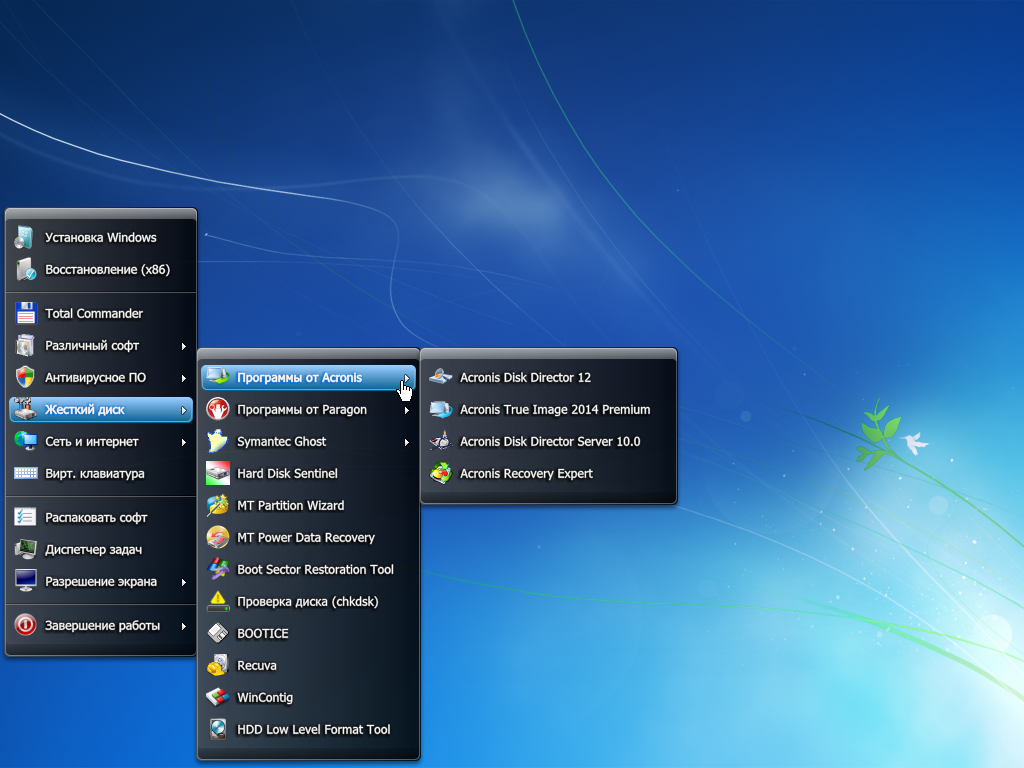Viewport: 1024px width, 768px height.
Task: Click the Acronis True Image 2014 icon
Action: pos(440,409)
